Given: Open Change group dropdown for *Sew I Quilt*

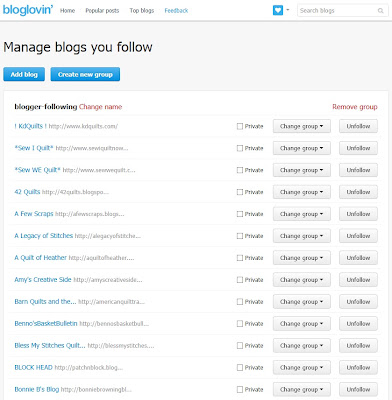Looking at the screenshot, I should pyautogui.click(x=302, y=148).
